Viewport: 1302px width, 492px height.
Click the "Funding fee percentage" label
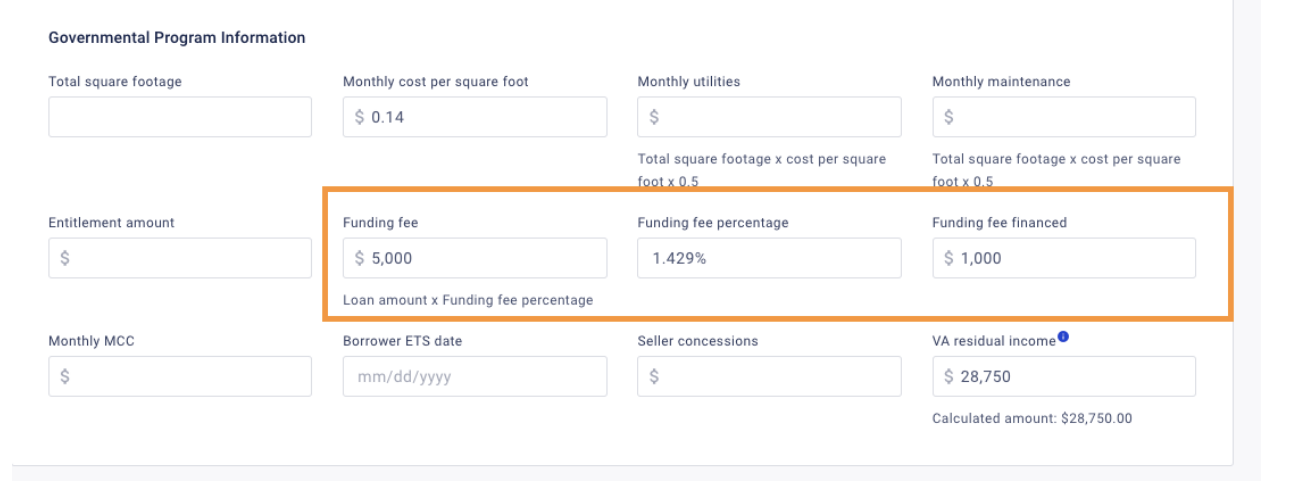click(713, 223)
